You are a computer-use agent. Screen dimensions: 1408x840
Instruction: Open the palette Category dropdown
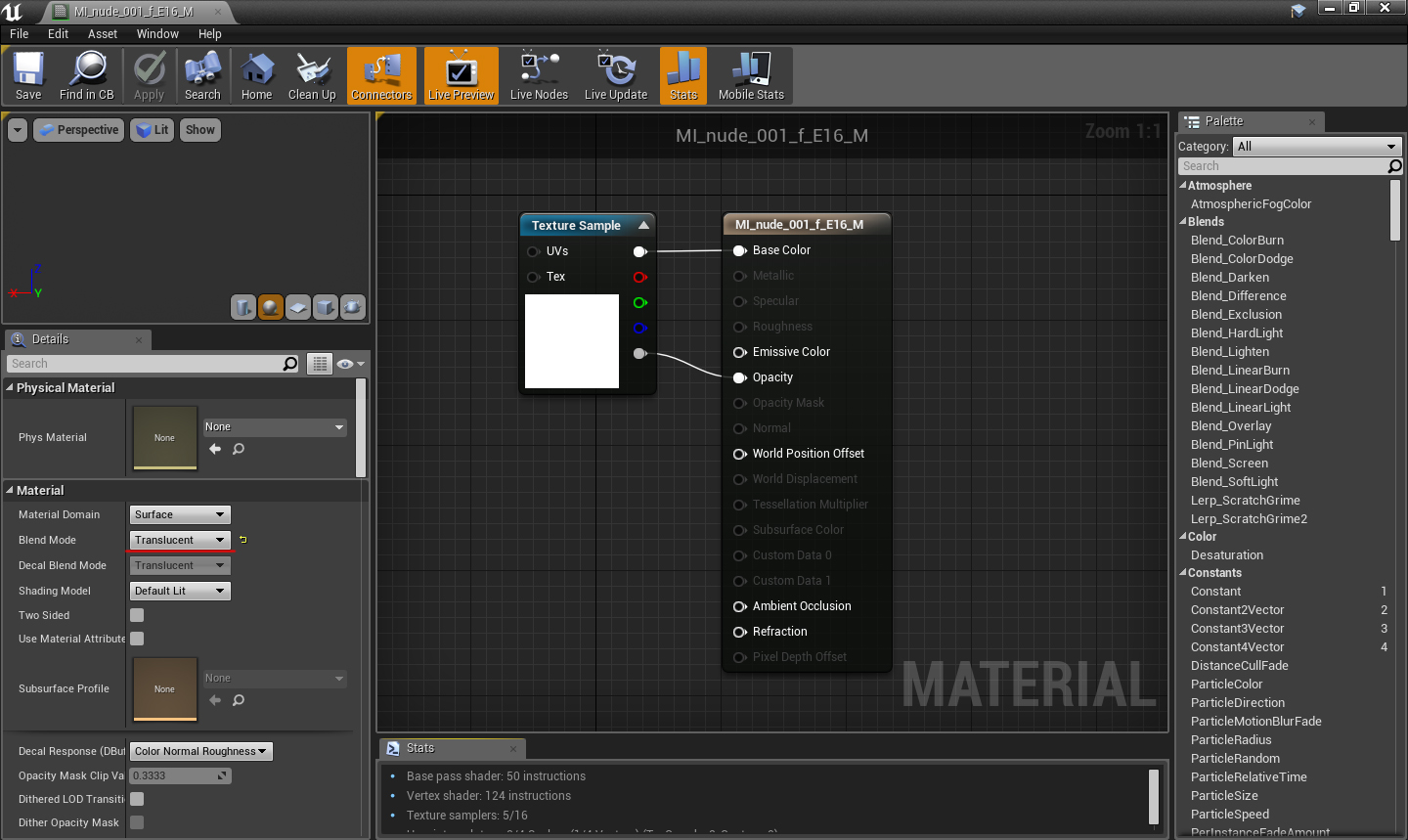tap(1316, 147)
